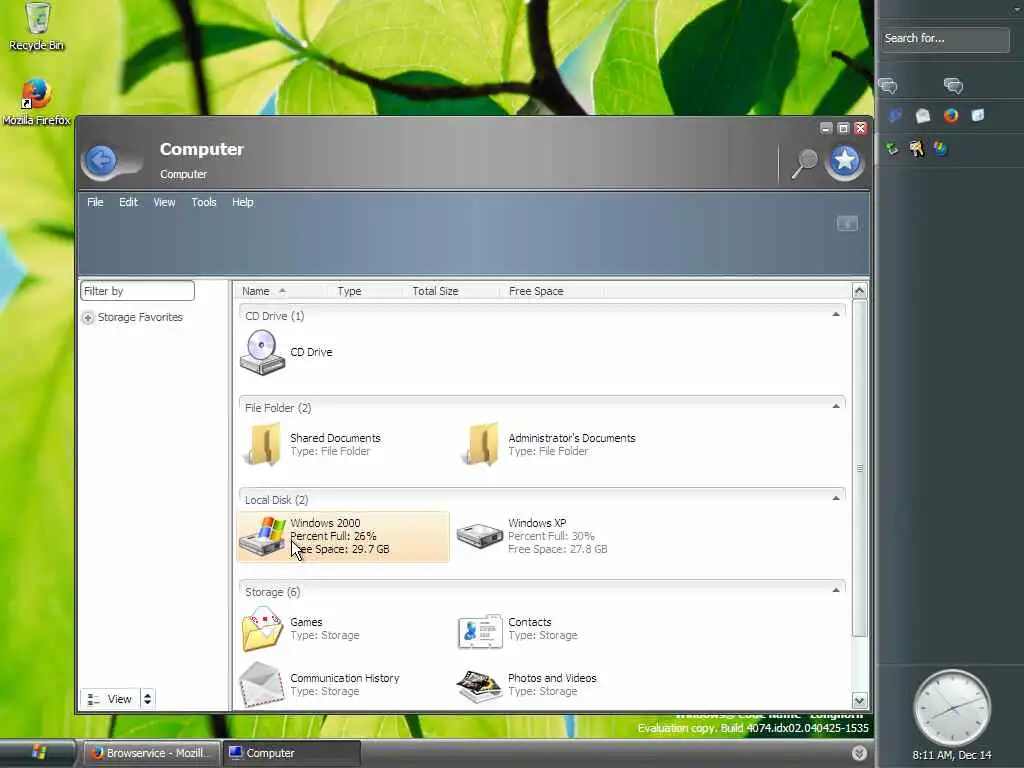Click the 'Storage (6)' group header text
Viewport: 1024px width, 768px height.
tap(272, 592)
